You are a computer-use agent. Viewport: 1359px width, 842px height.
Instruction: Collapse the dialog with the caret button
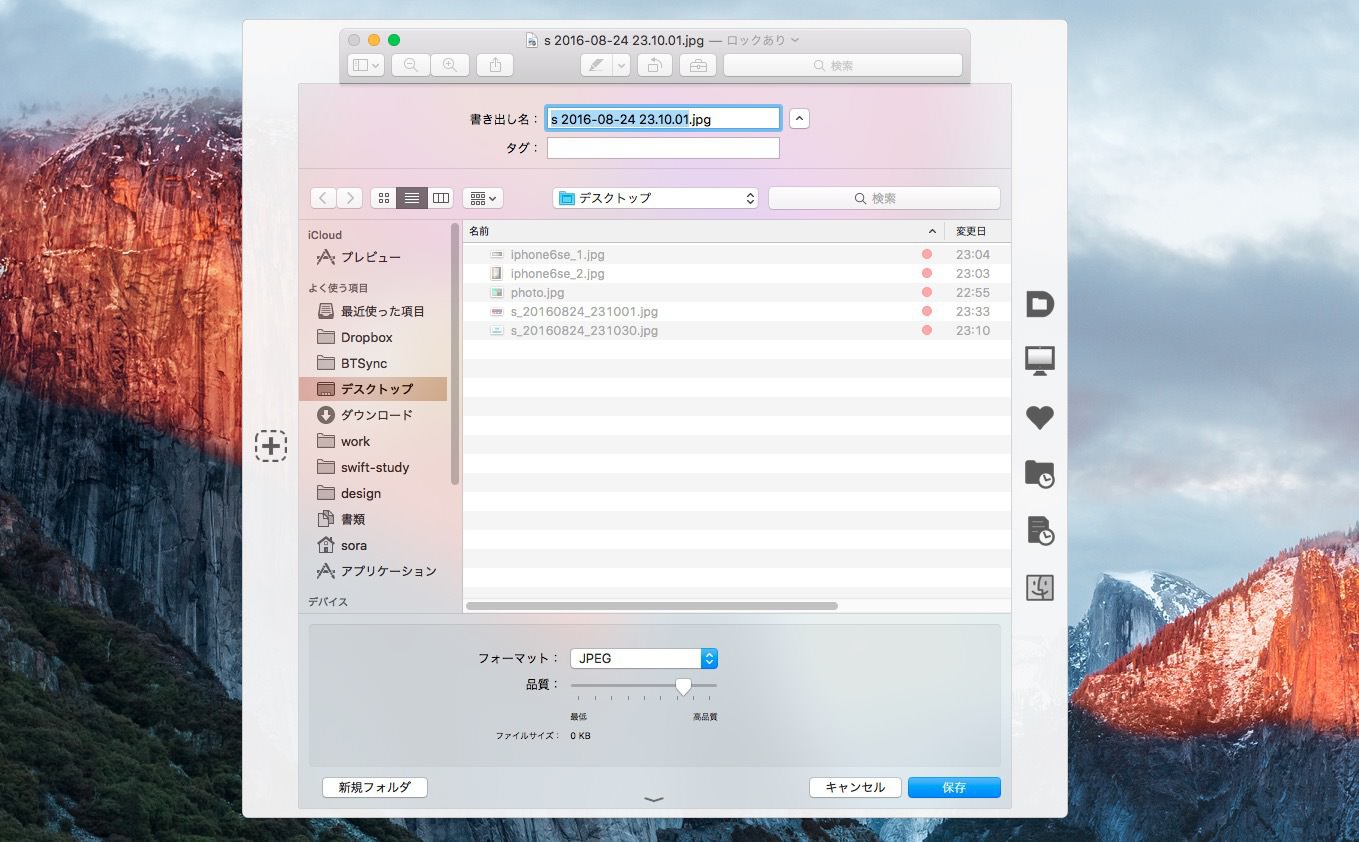coord(799,118)
